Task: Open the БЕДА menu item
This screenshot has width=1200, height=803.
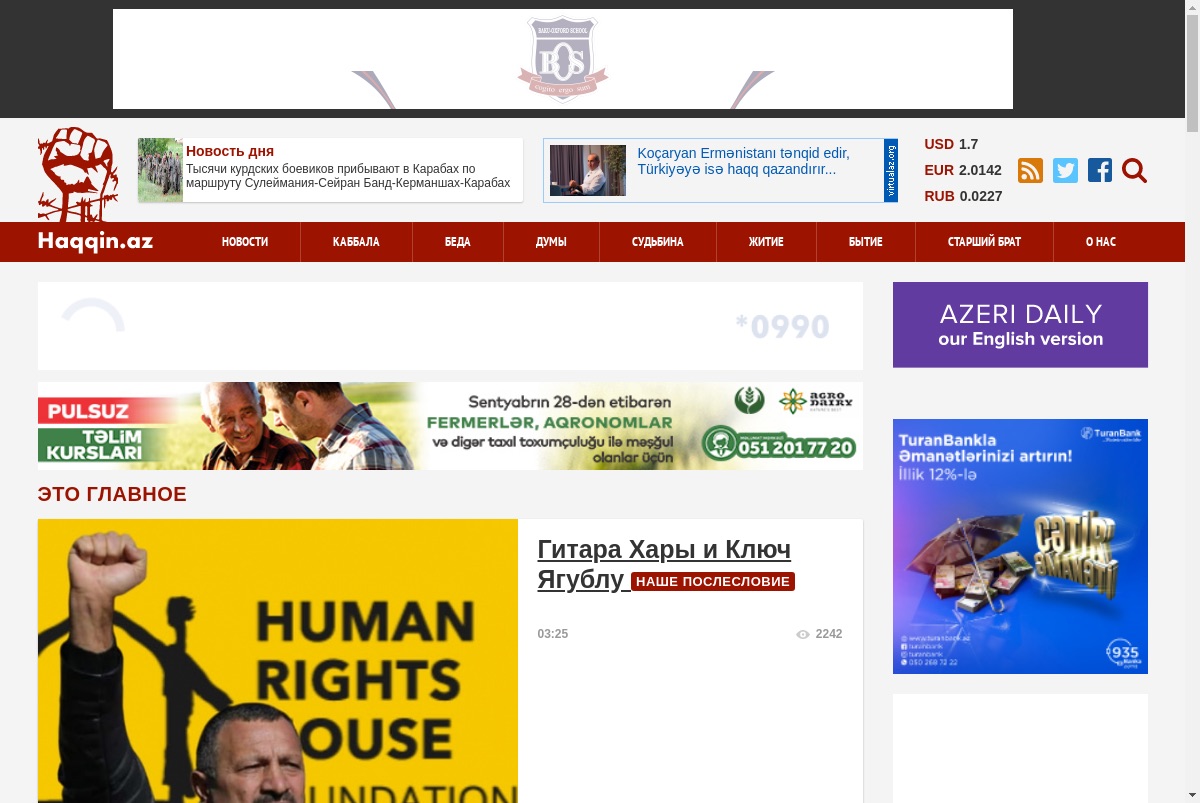Action: 458,242
